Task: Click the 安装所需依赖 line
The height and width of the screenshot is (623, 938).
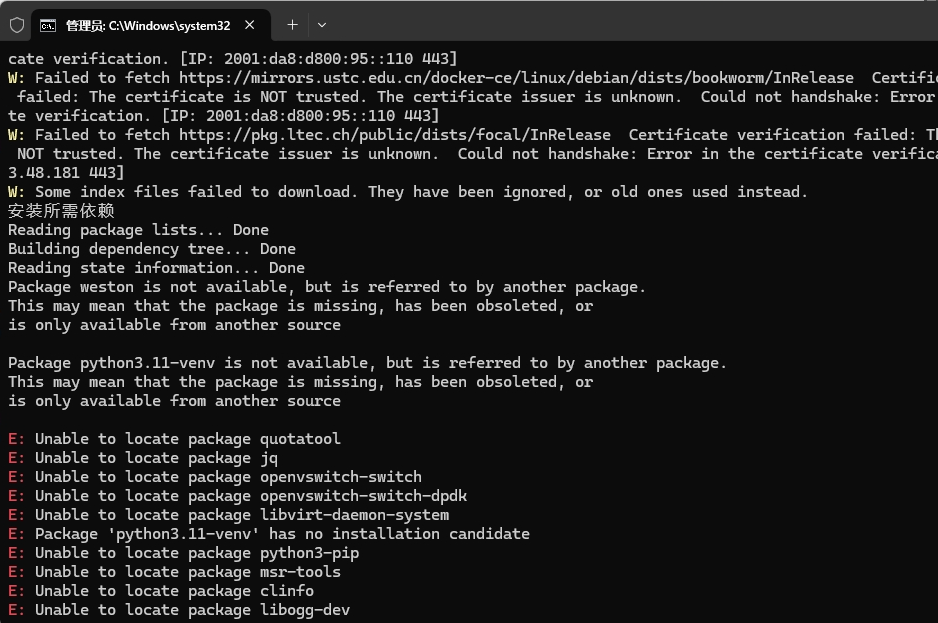Action: pos(62,211)
